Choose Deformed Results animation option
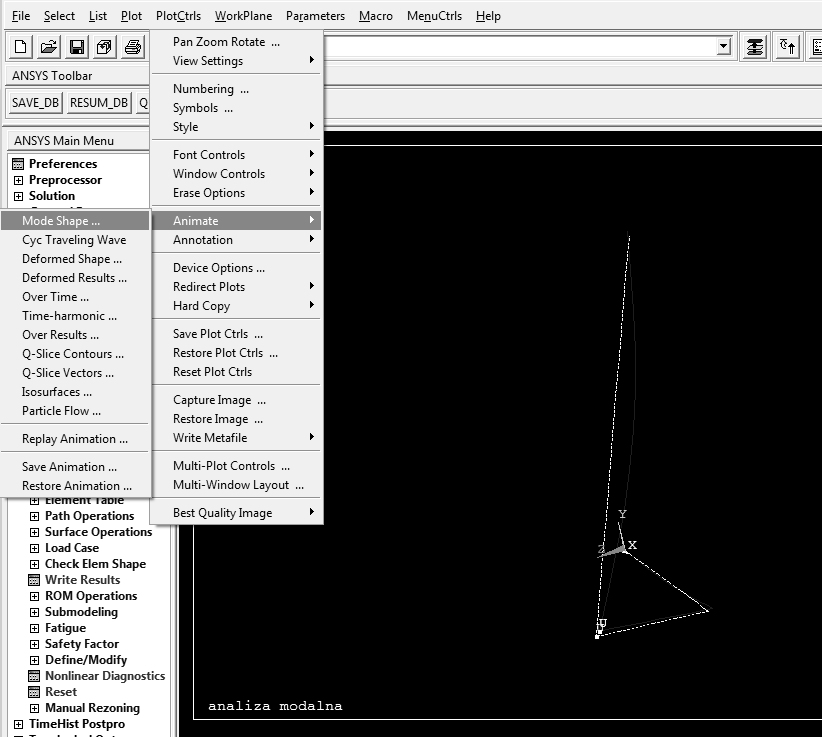The width and height of the screenshot is (822, 737). (75, 278)
